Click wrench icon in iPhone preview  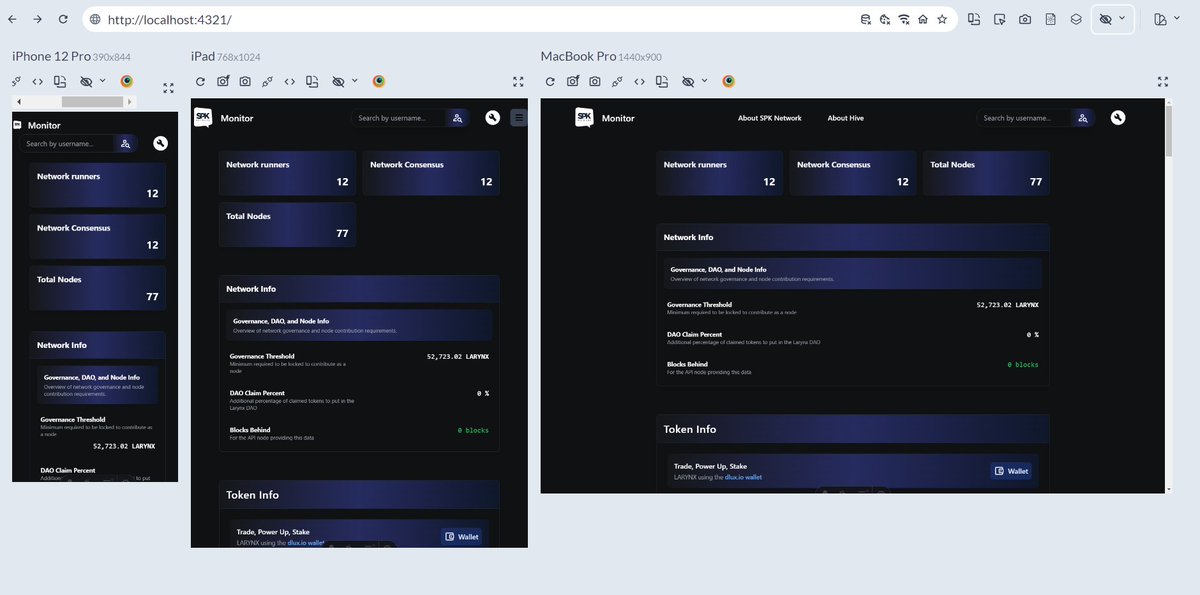[x=160, y=143]
